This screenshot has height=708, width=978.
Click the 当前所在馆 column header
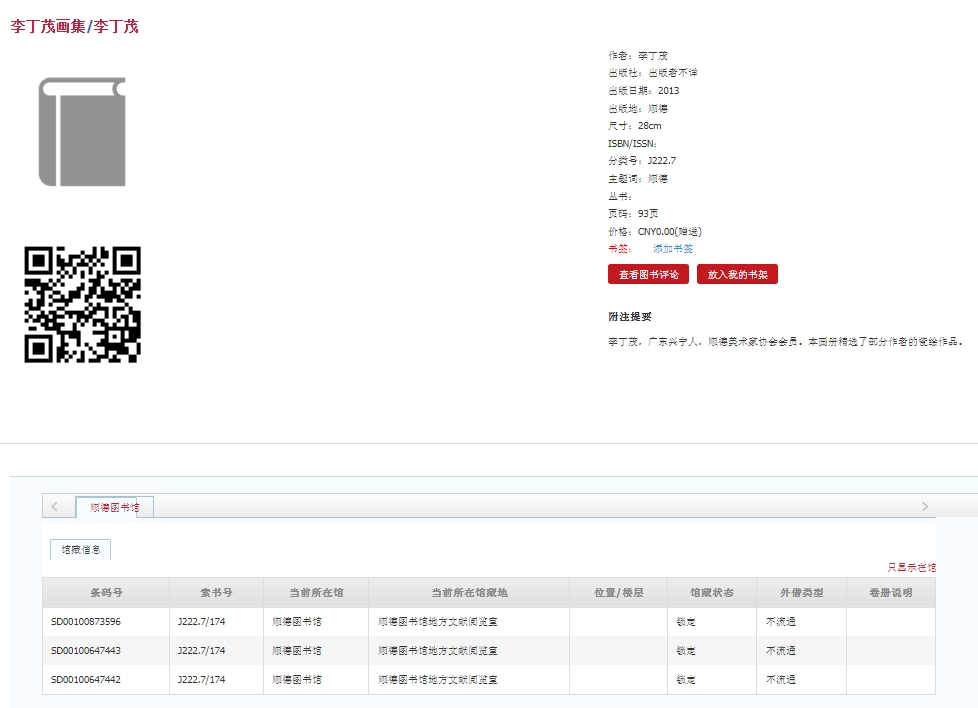pos(316,593)
